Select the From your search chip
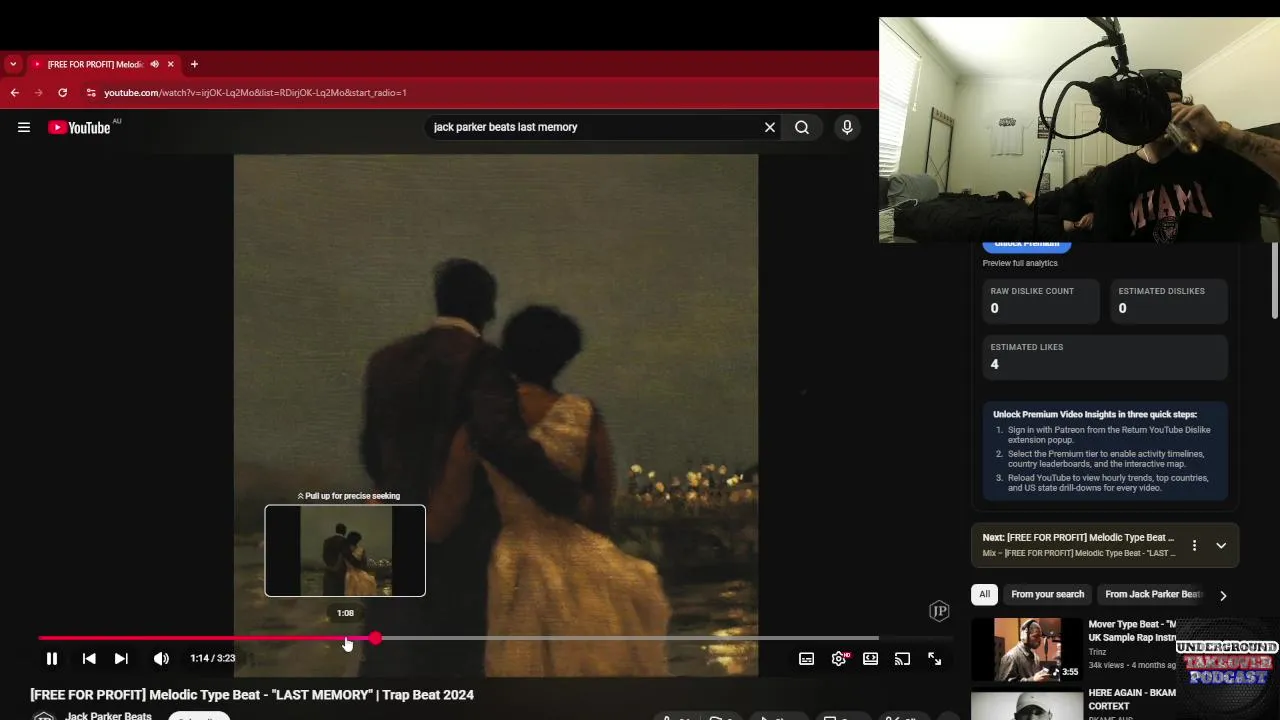The height and width of the screenshot is (720, 1280). click(1047, 594)
